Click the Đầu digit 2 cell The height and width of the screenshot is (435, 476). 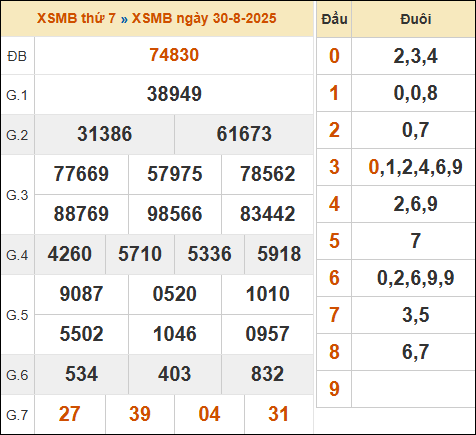[334, 130]
